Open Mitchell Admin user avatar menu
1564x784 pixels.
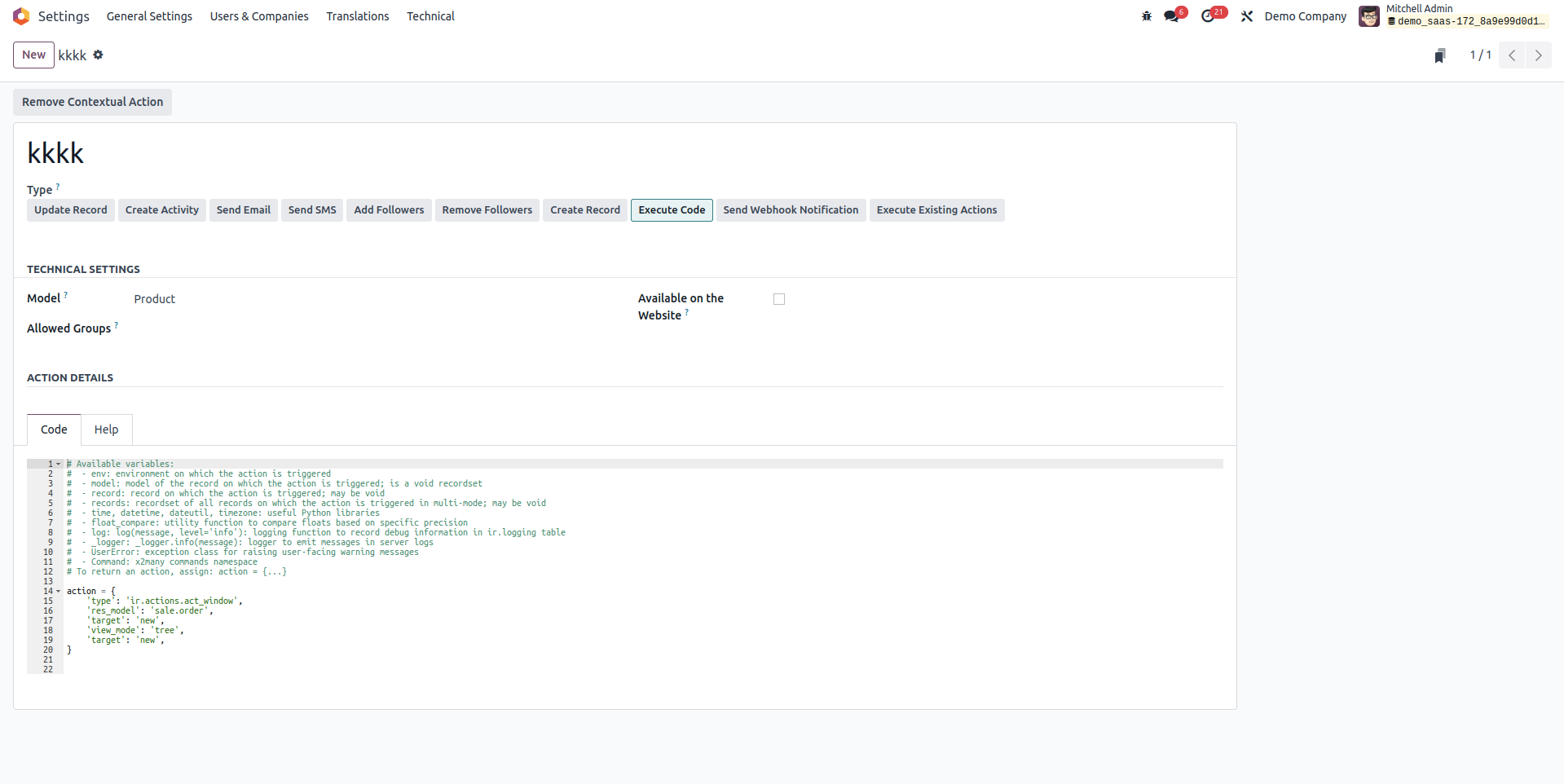tap(1369, 16)
